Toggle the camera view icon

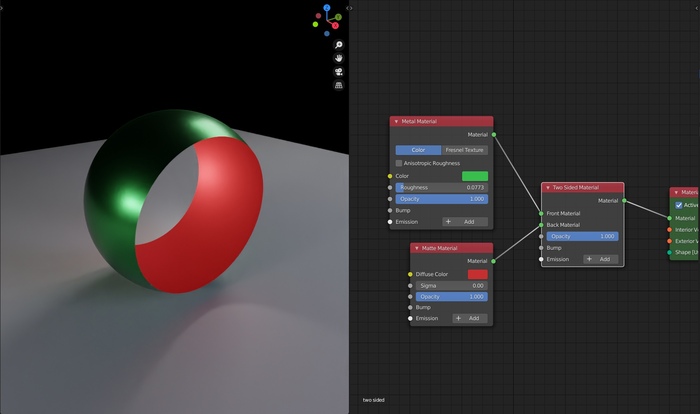[339, 72]
